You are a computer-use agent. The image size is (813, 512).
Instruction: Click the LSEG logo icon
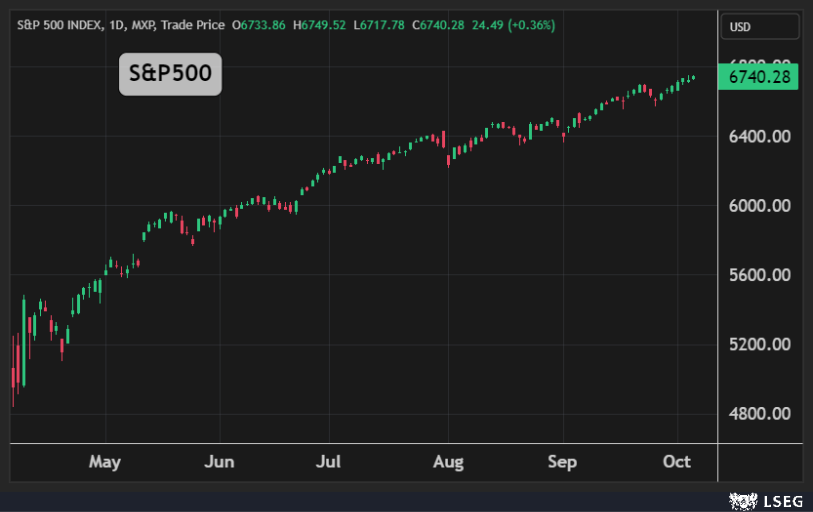pyautogui.click(x=739, y=497)
